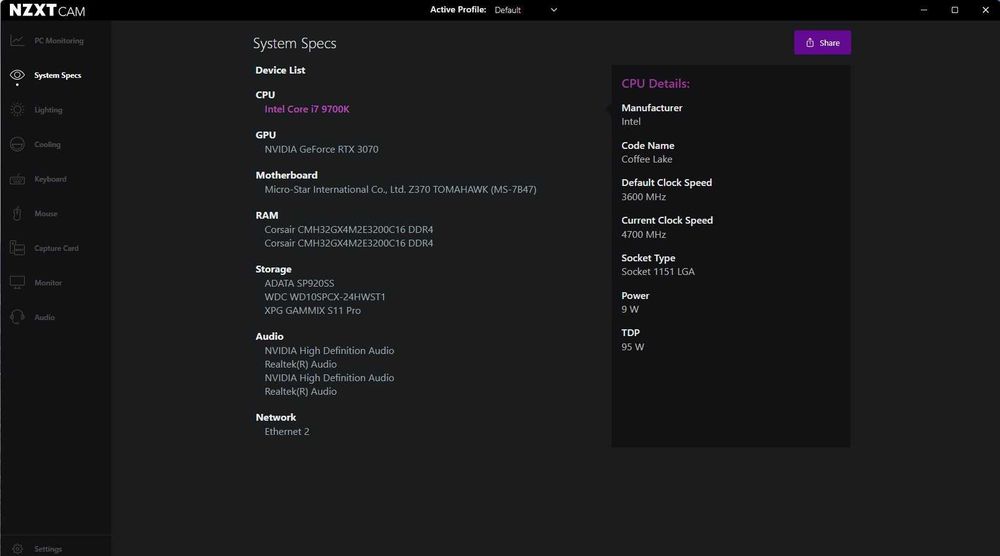
Task: Click the System Specs eye icon
Action: tap(17, 75)
